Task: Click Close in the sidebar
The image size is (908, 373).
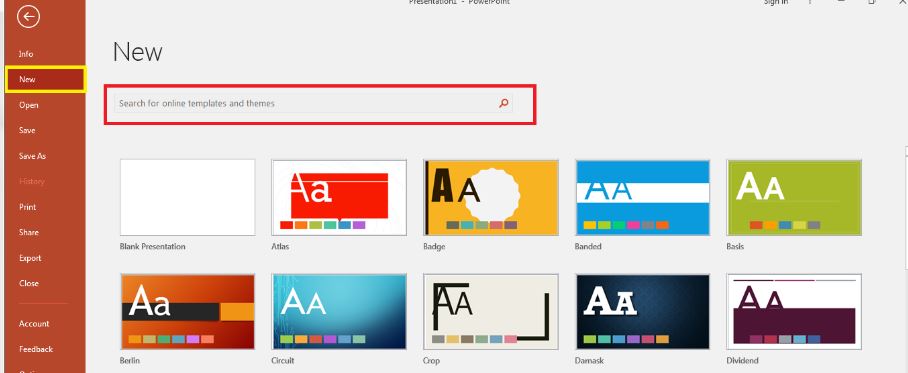Action: pyautogui.click(x=28, y=283)
